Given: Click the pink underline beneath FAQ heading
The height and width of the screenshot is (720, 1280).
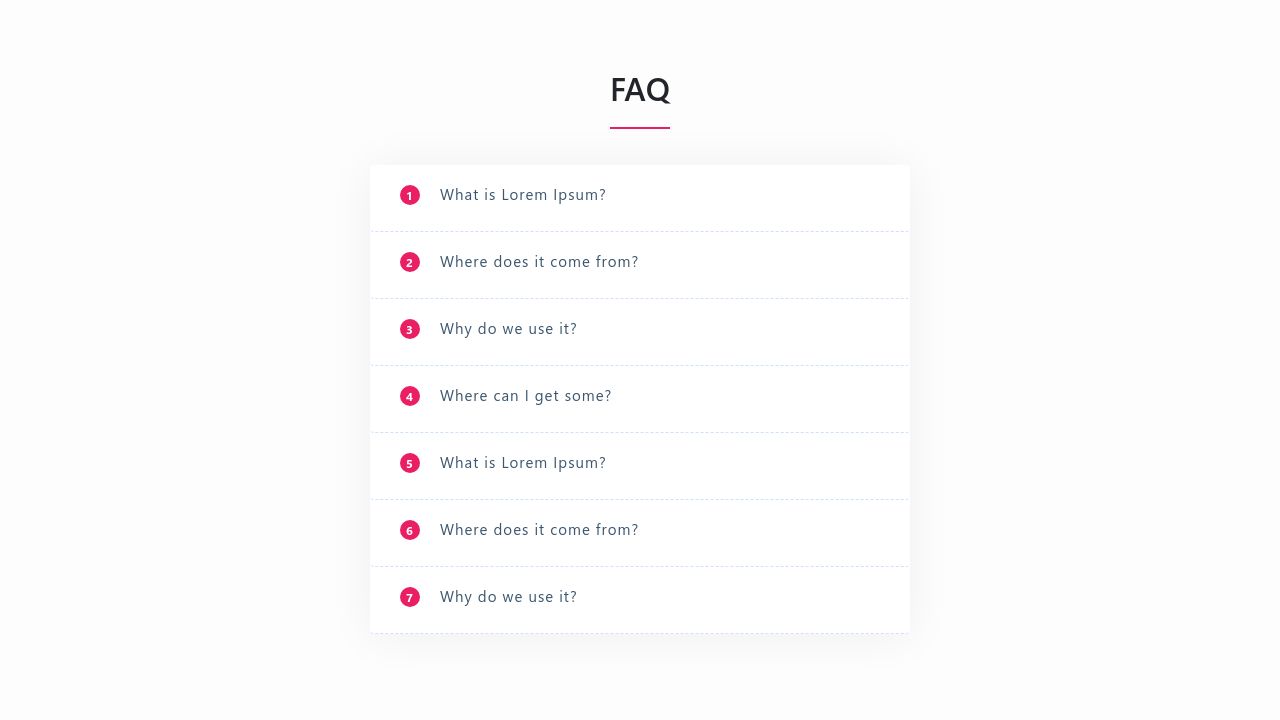Looking at the screenshot, I should tap(640, 128).
